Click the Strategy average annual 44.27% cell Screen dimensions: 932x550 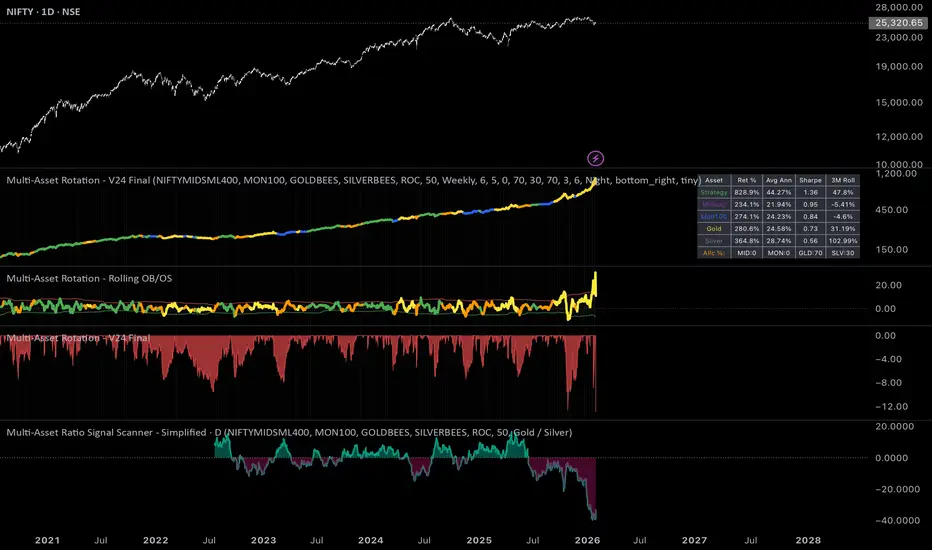(779, 193)
